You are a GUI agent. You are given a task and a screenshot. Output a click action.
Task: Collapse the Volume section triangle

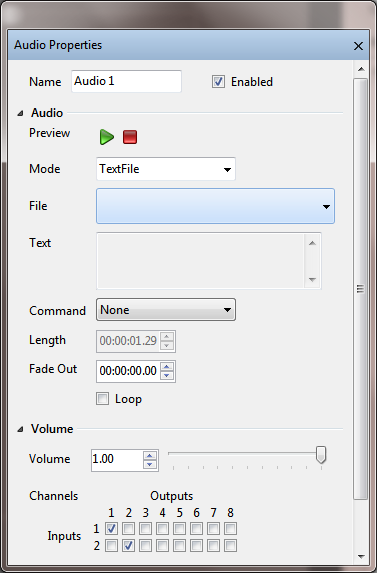click(x=20, y=429)
